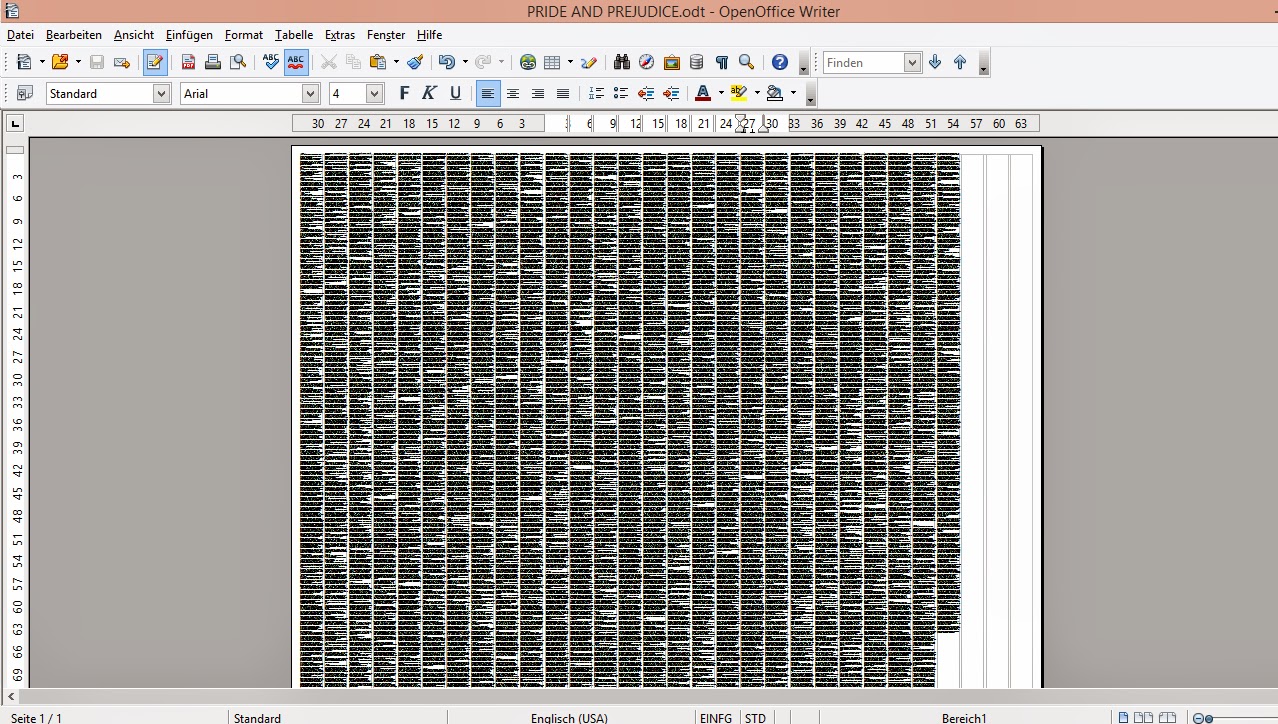
Task: Click the Align Right icon
Action: click(538, 93)
